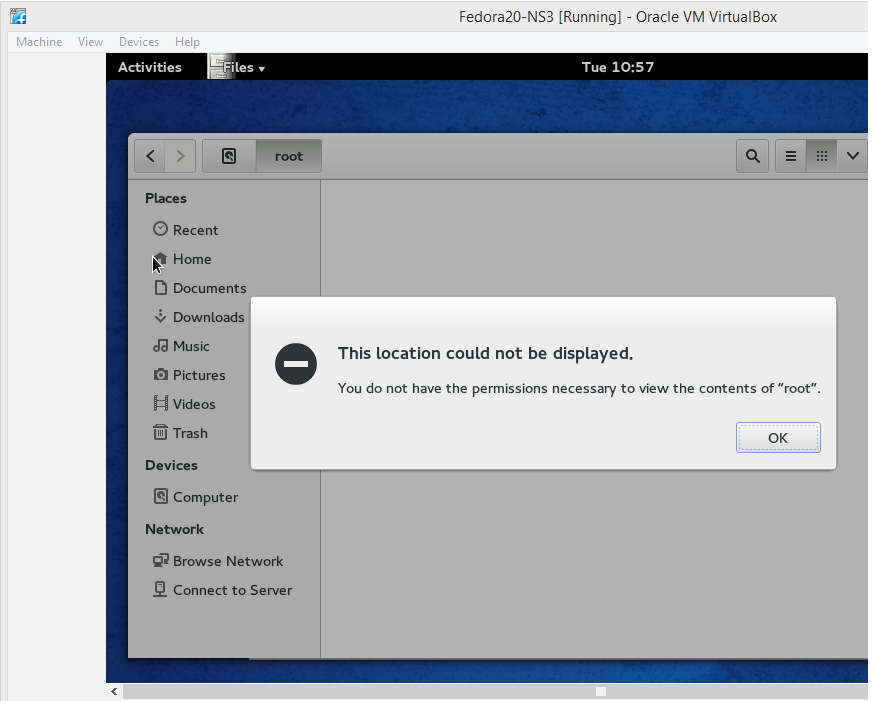
Task: Open the Files application menu
Action: [238, 67]
